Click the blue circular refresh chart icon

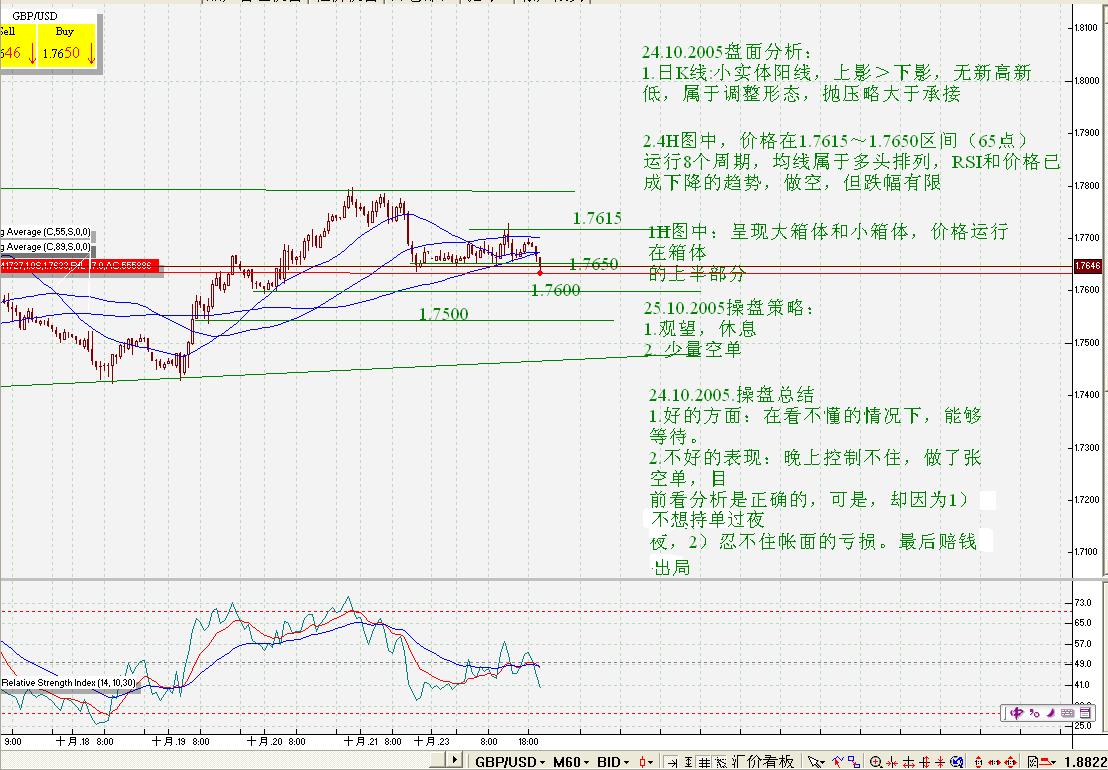click(x=957, y=762)
